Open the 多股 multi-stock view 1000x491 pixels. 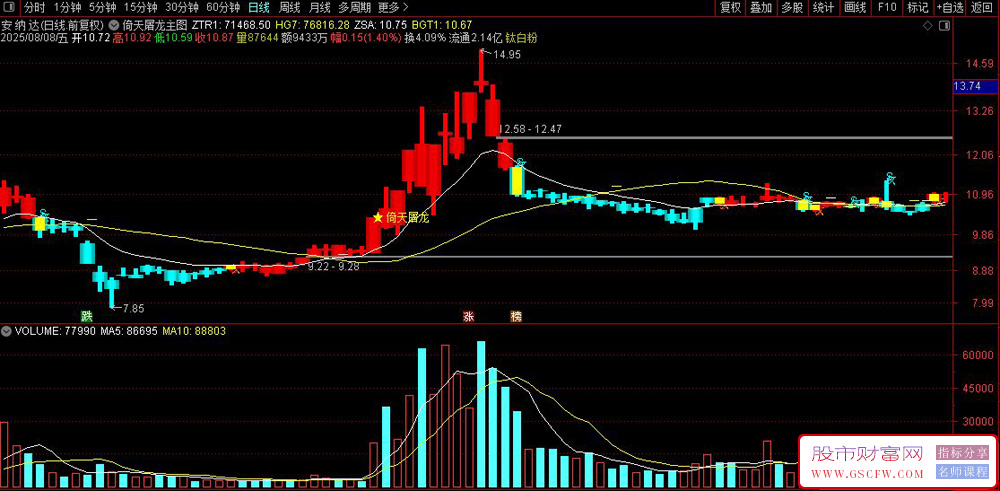(793, 8)
